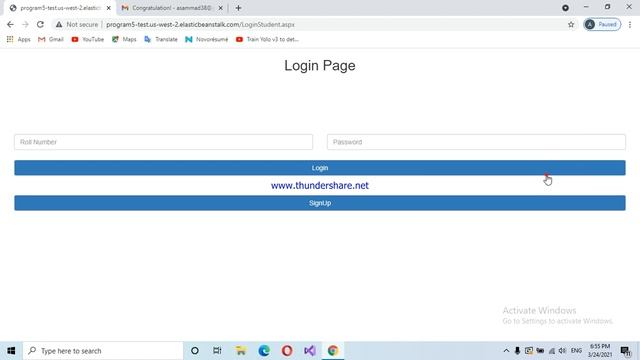Click the ENG language indicator
Image resolution: width=640 pixels, height=360 pixels.
coord(576,351)
